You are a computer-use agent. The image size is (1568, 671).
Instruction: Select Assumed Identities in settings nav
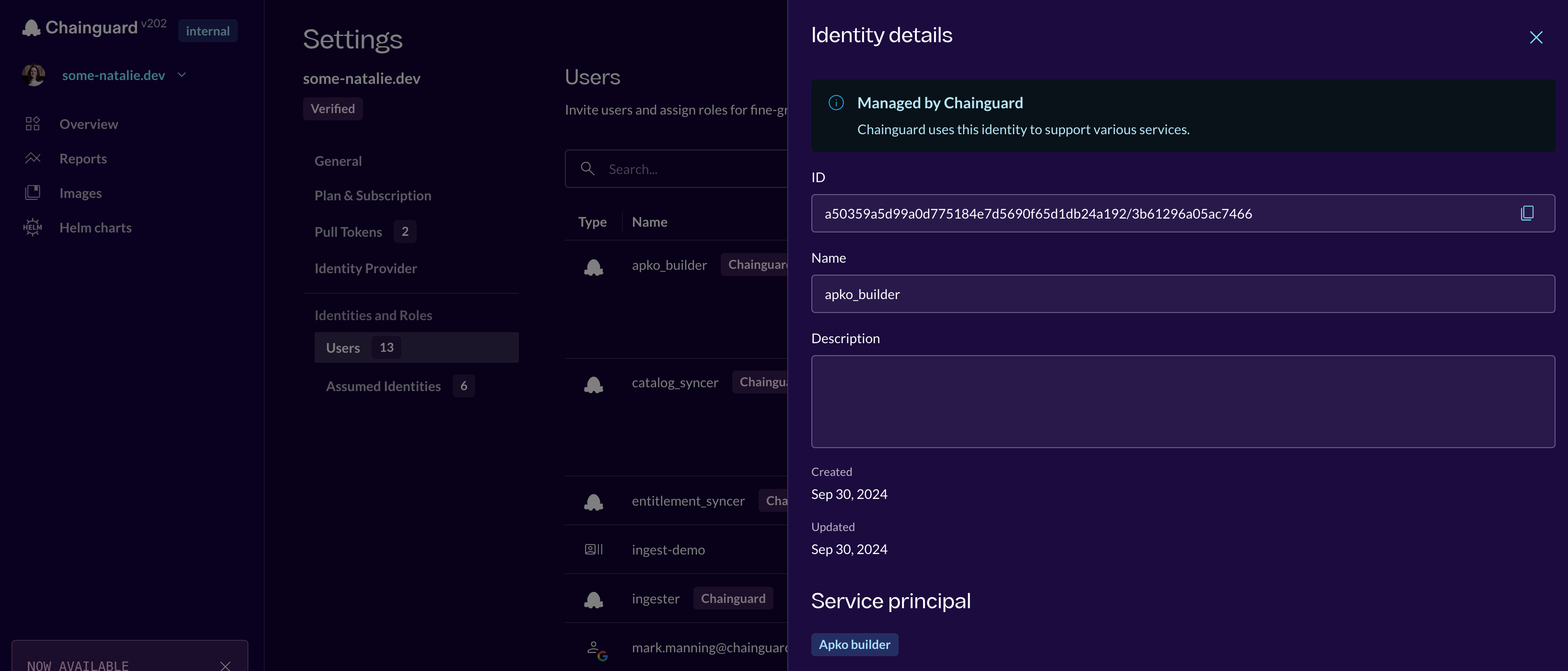point(383,386)
